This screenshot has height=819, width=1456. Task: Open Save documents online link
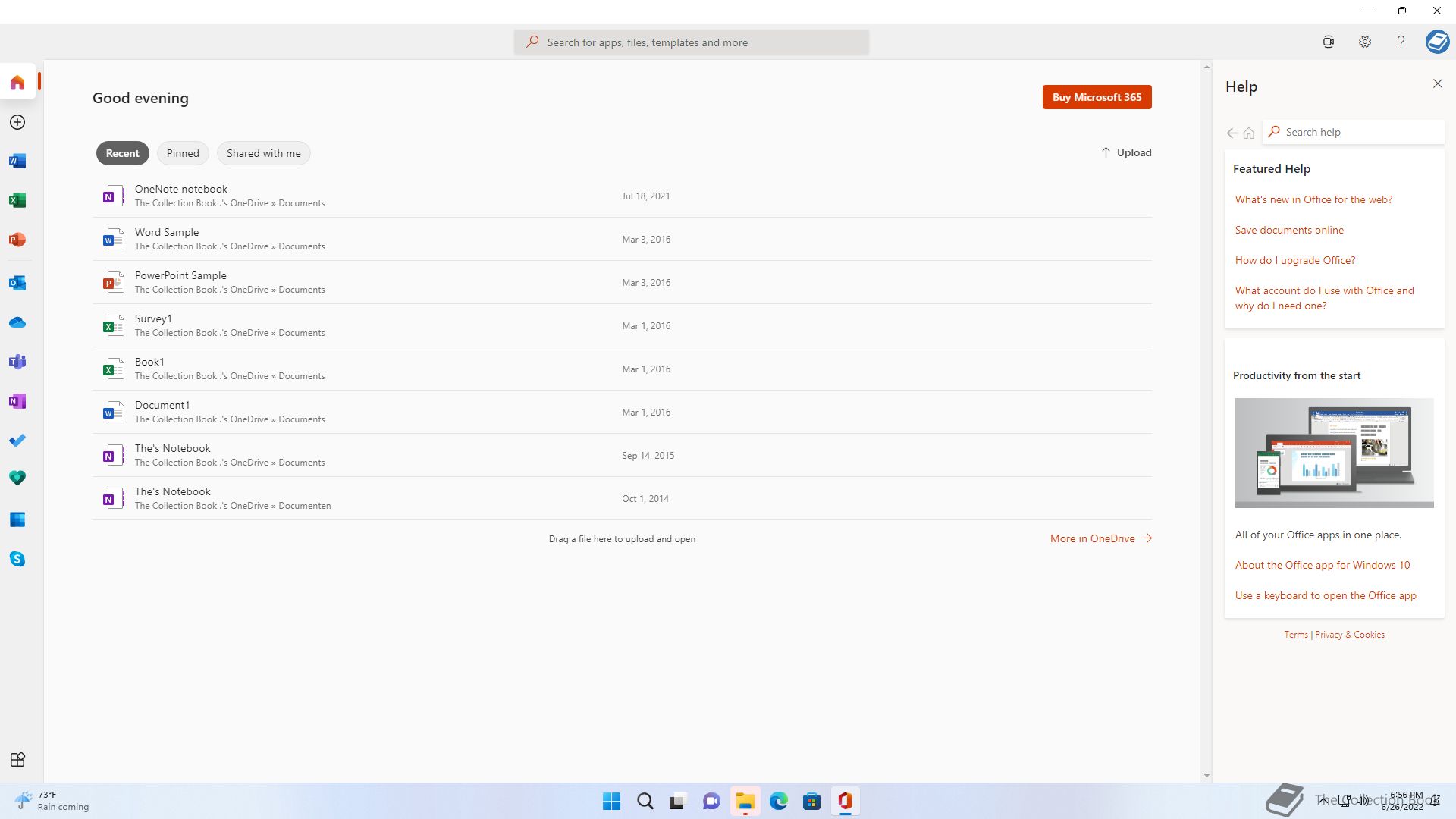[x=1289, y=230]
